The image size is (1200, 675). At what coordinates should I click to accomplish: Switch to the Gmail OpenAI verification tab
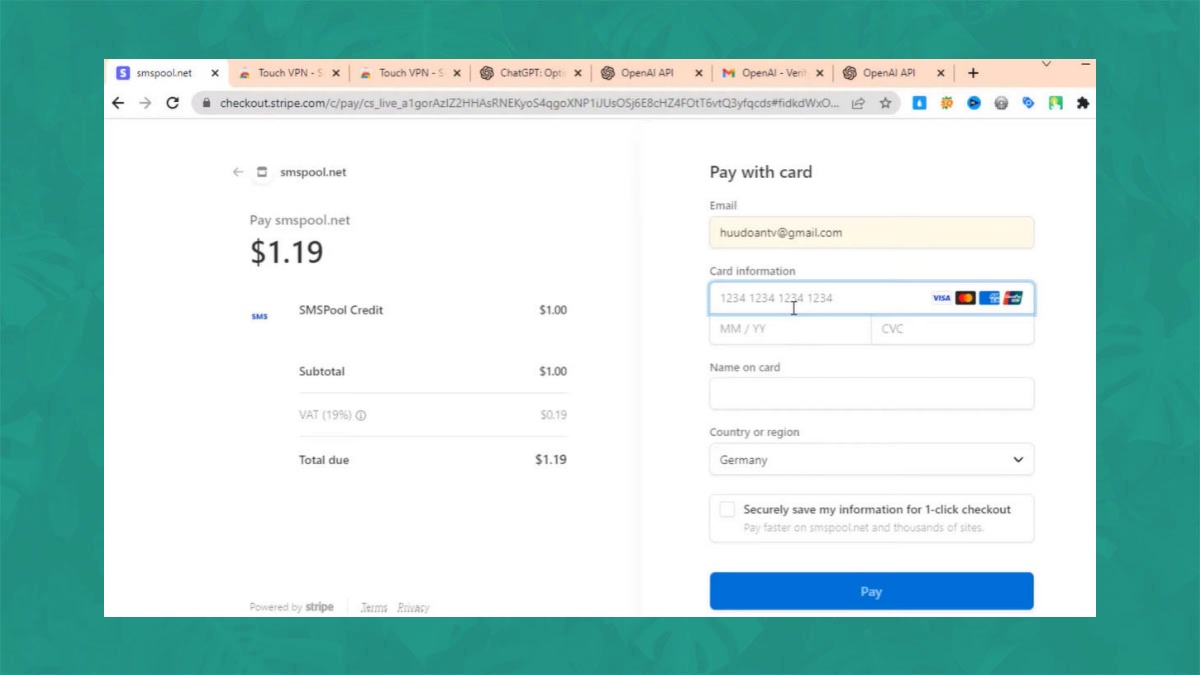(765, 73)
